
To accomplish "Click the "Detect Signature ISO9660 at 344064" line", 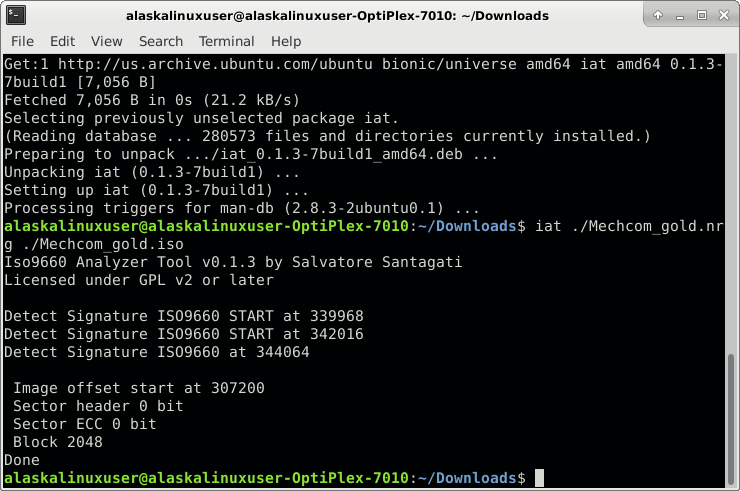I will (x=170, y=352).
